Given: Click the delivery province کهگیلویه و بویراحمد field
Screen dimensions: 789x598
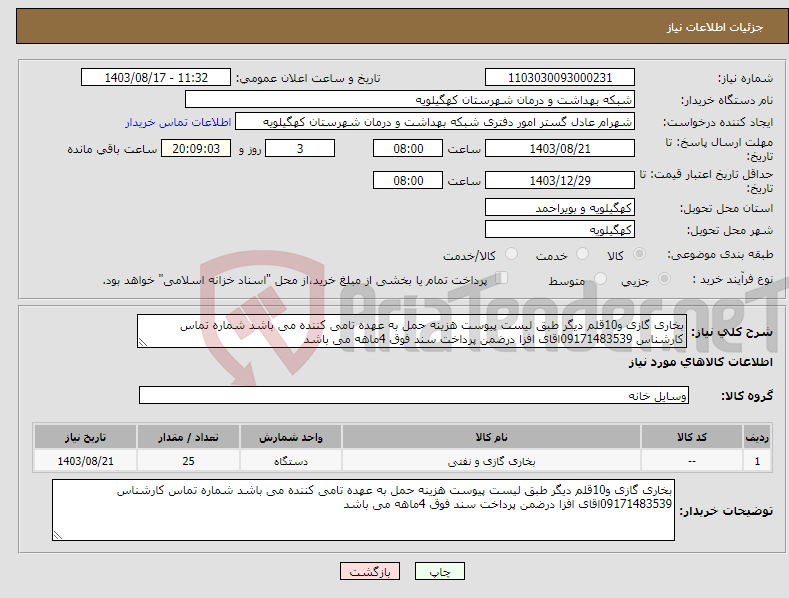Looking at the screenshot, I should [x=560, y=207].
